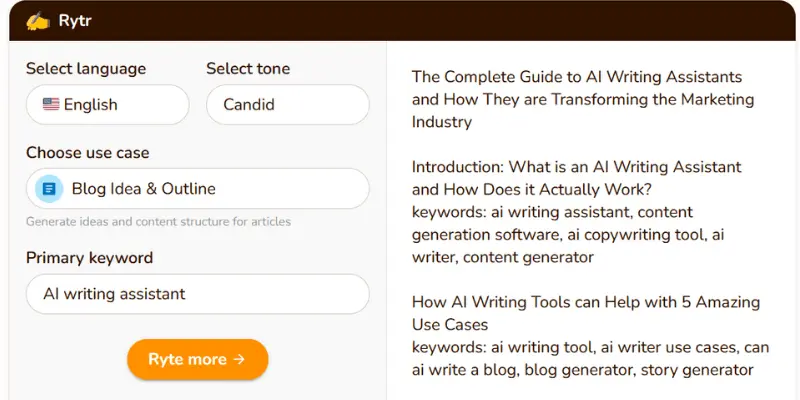Click the Rytr brand name in header
The width and height of the screenshot is (800, 400).
tap(75, 21)
